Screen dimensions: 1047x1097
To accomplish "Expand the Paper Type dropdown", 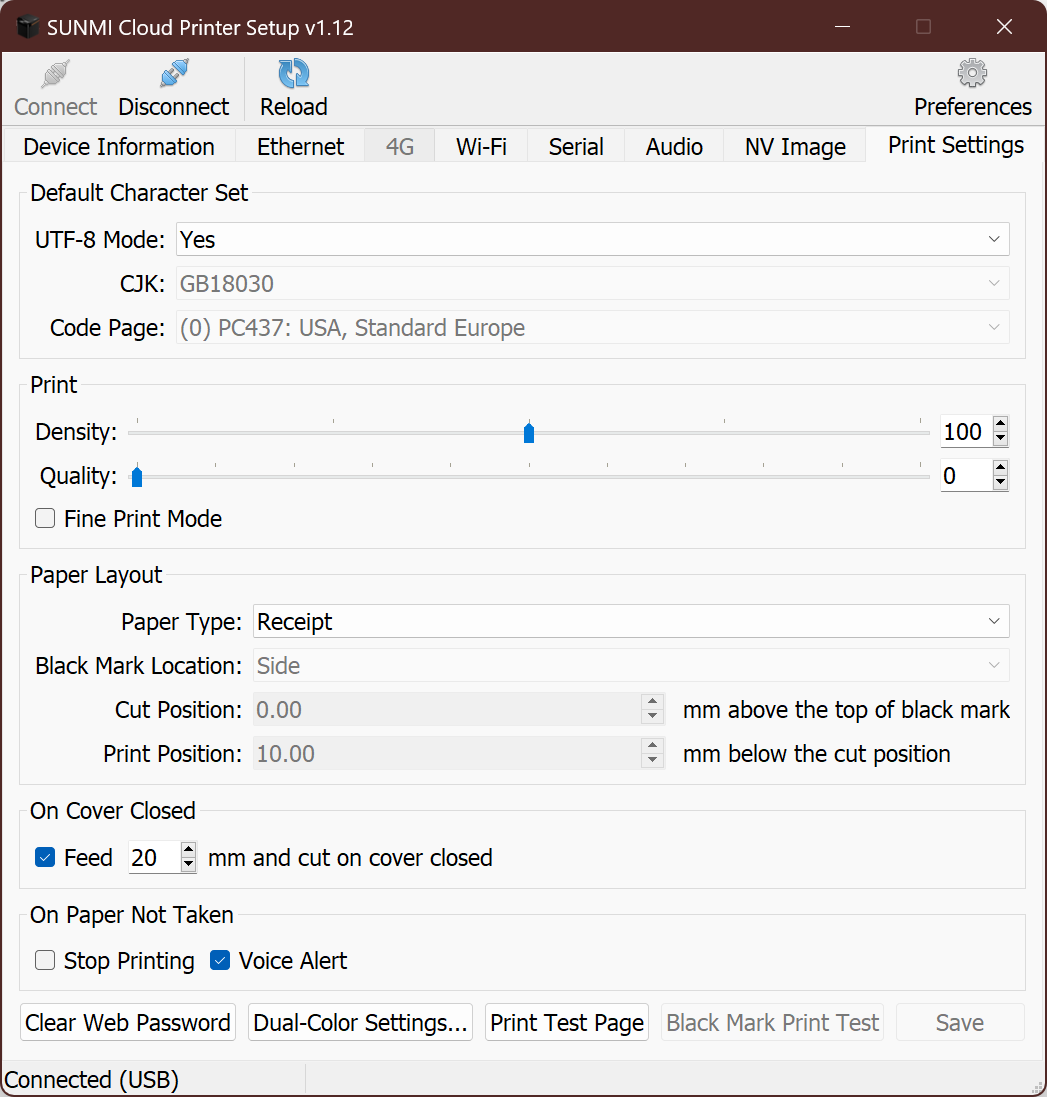I will click(x=630, y=622).
